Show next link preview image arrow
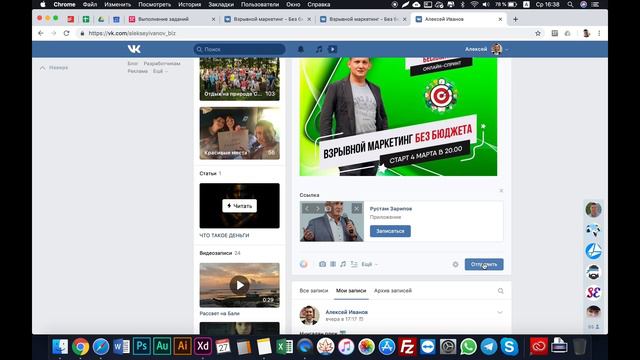 pyautogui.click(x=317, y=209)
